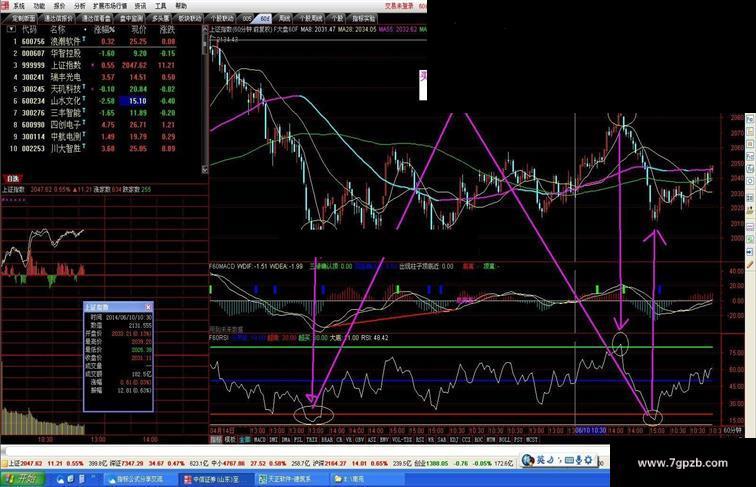The width and height of the screenshot is (756, 487).
Task: Toggle the IME 英 language mode
Action: click(541, 460)
